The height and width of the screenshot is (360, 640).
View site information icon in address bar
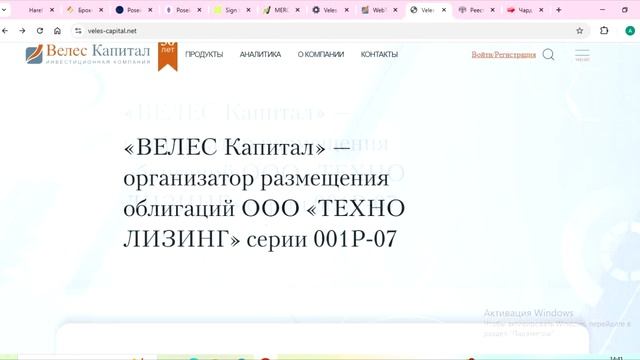[78, 31]
